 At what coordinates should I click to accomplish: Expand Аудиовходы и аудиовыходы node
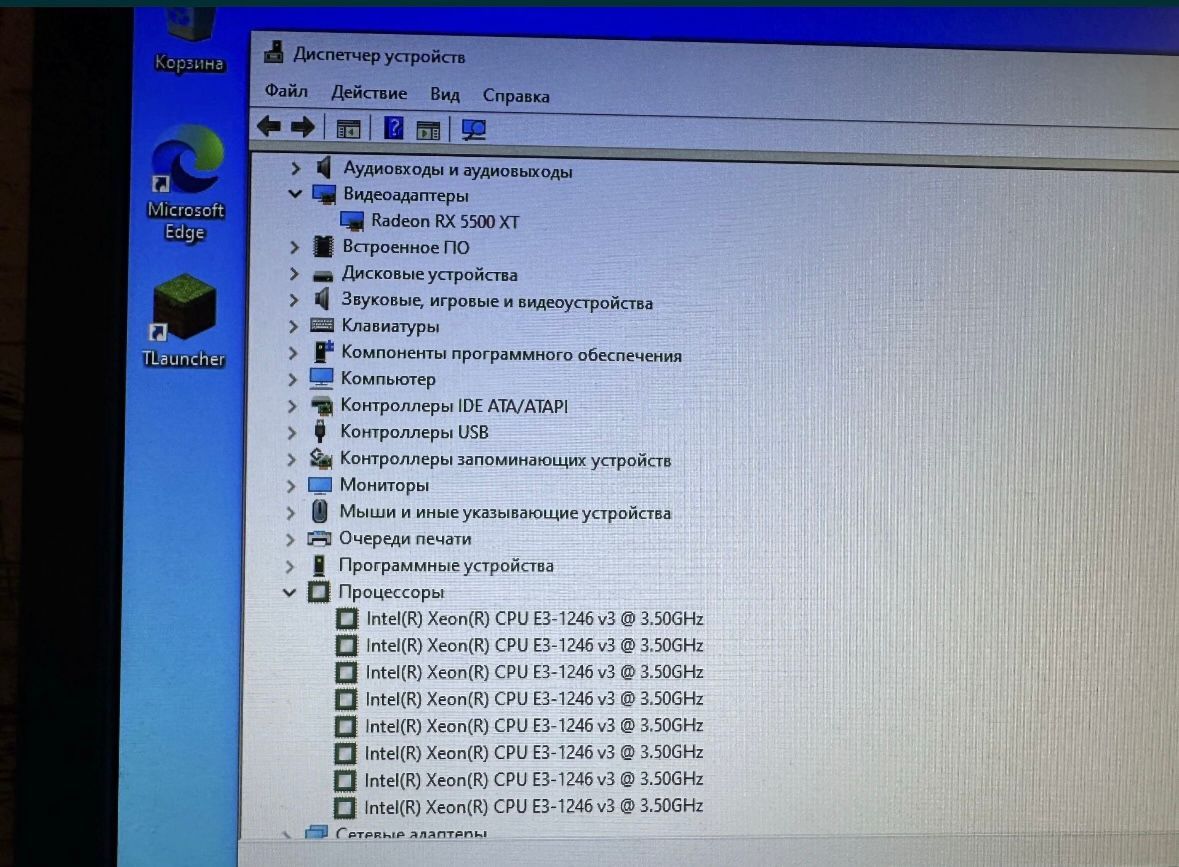pos(296,168)
